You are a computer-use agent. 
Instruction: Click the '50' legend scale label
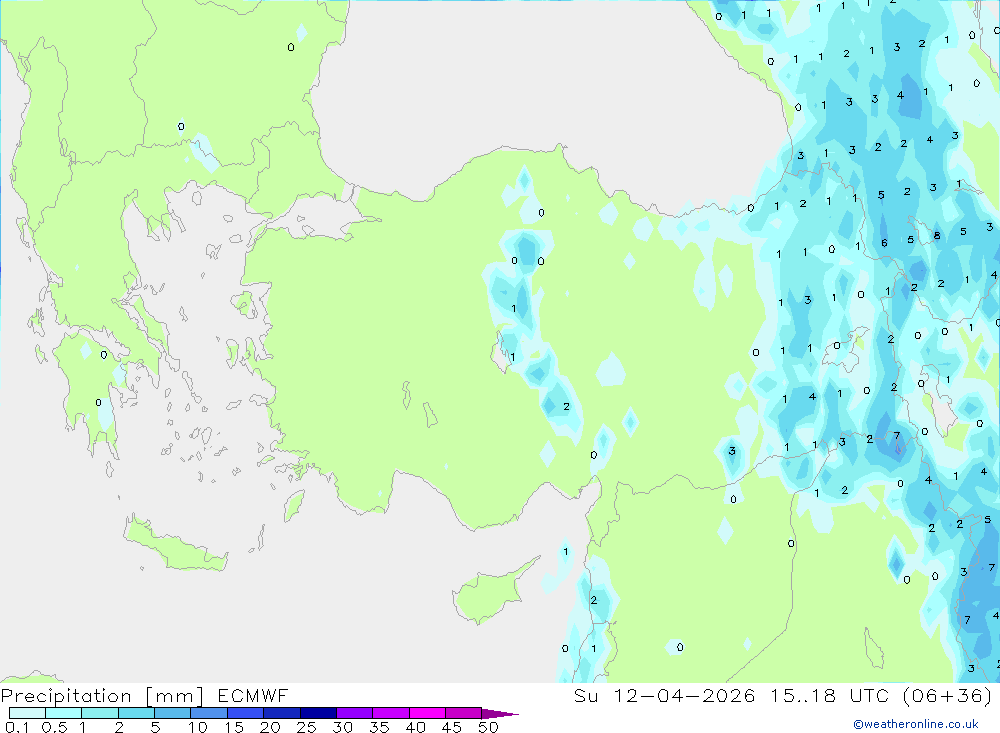(x=489, y=727)
